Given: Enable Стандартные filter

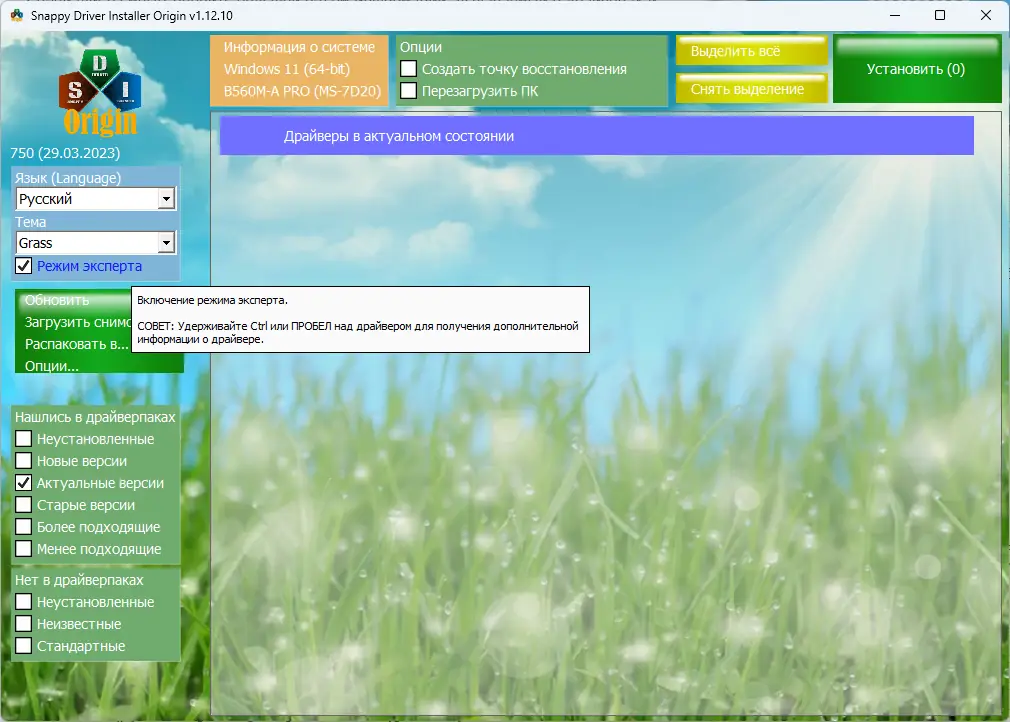Looking at the screenshot, I should tap(22, 646).
